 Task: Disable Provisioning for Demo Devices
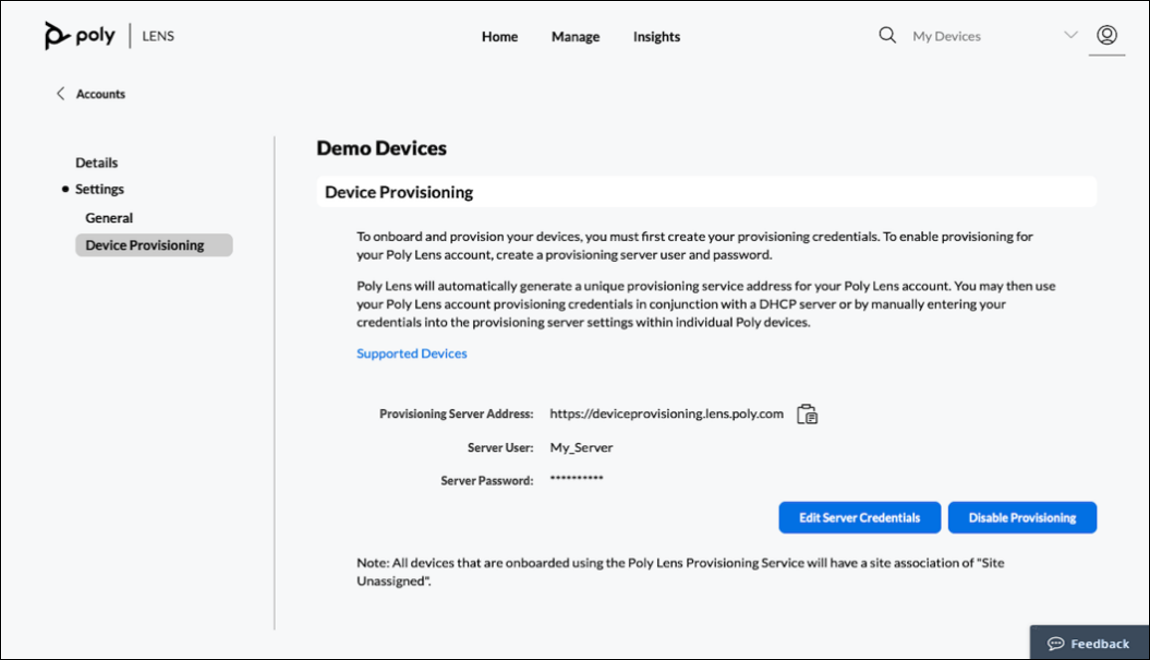[1022, 517]
